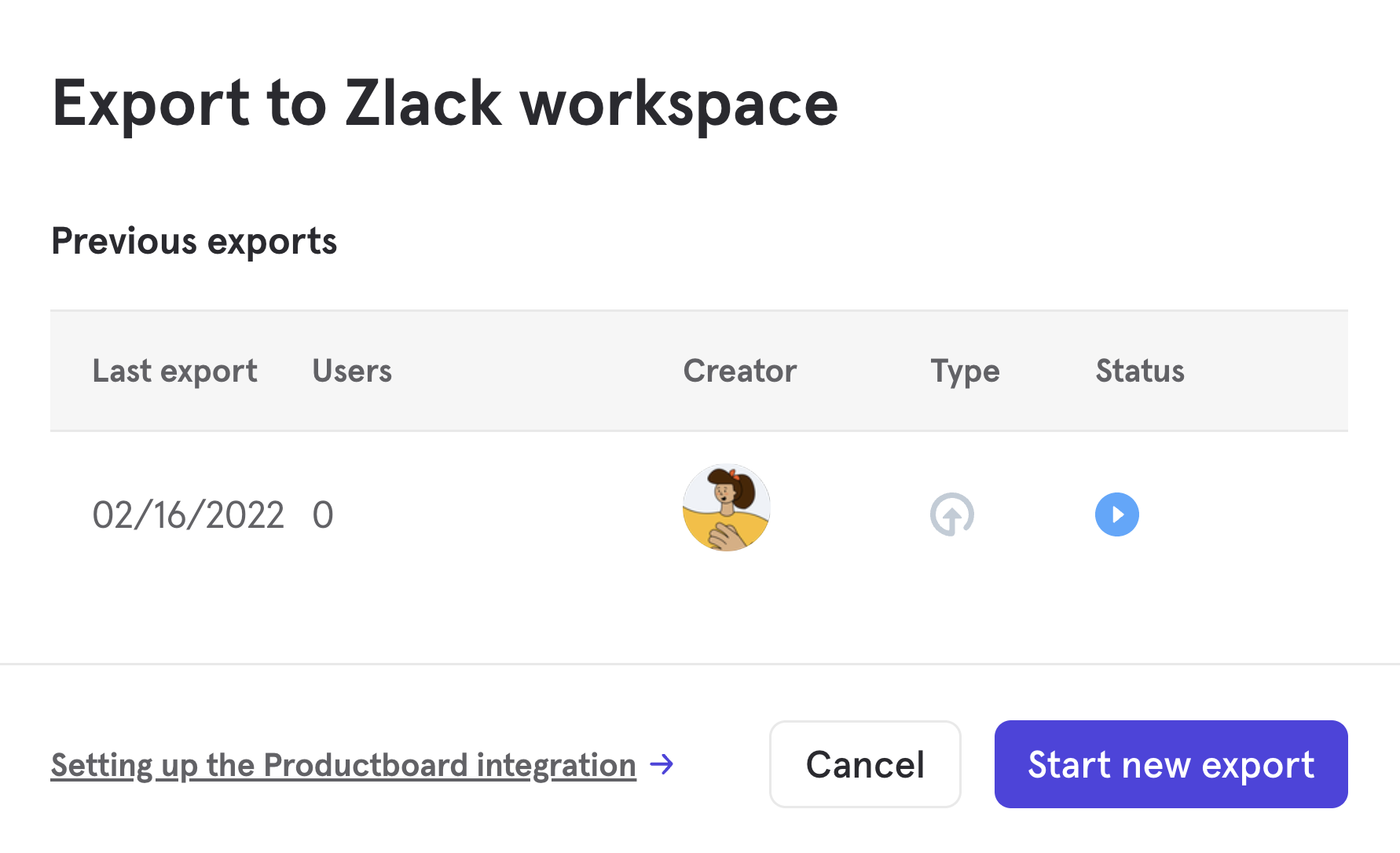This screenshot has height=853, width=1400.
Task: Start a new export
Action: [1171, 764]
